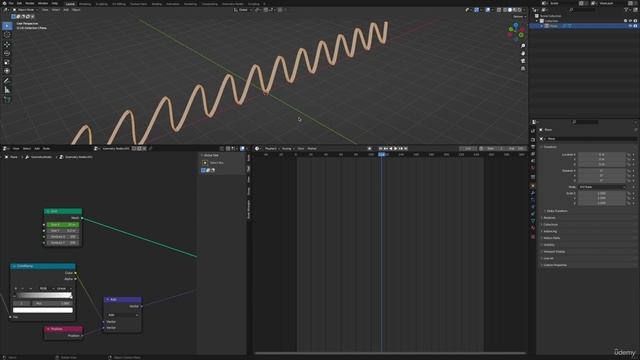The image size is (640, 360).
Task: Click the Blender logo icon in the top bar
Action: pos(4,3)
